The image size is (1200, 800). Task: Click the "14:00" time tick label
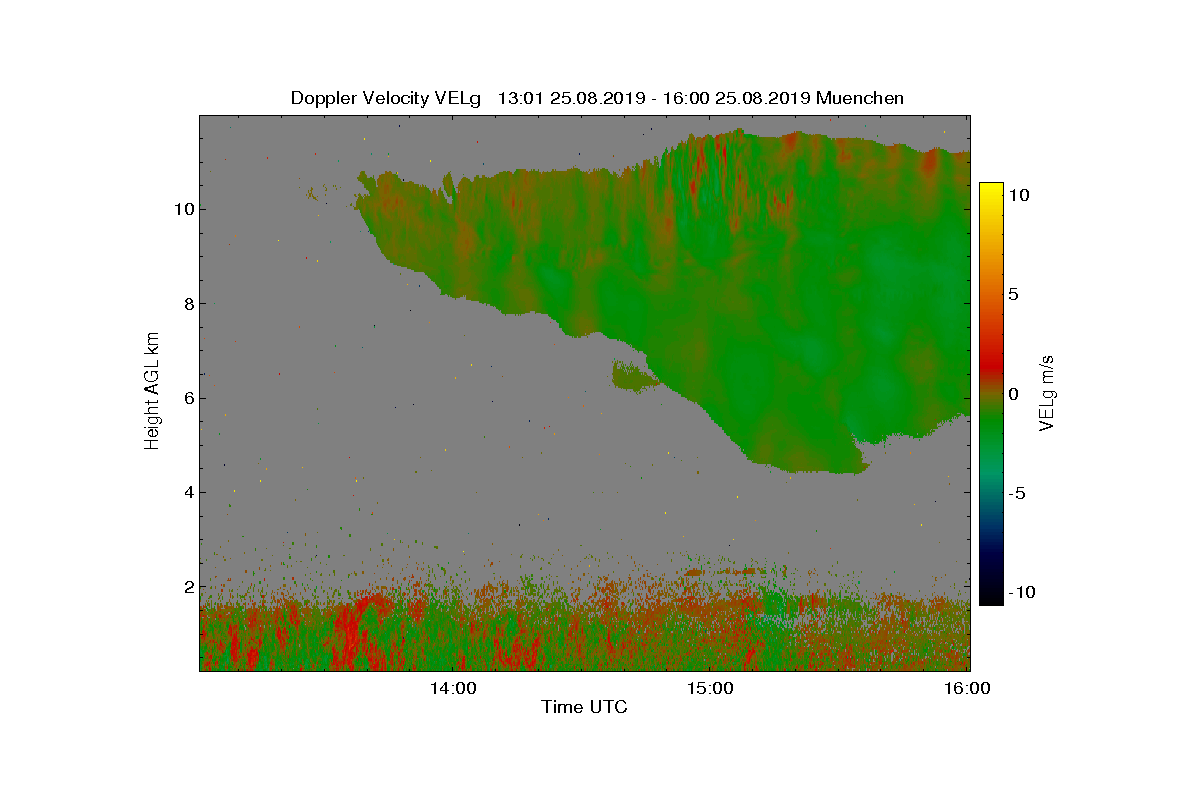(453, 688)
